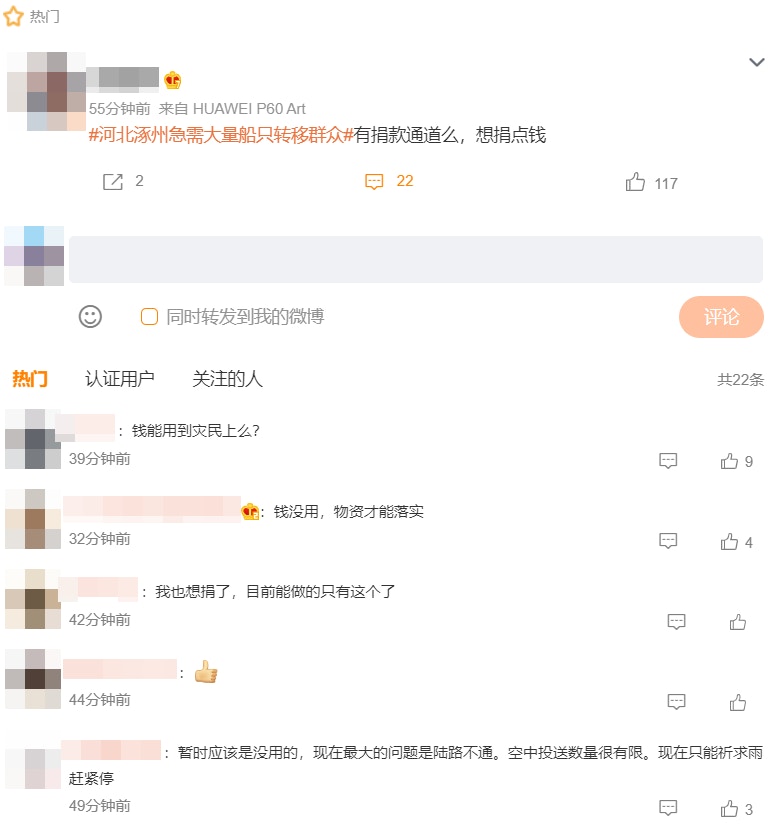The width and height of the screenshot is (781, 828).
Task: Click the star 热门 icon at top
Action: tap(13, 16)
